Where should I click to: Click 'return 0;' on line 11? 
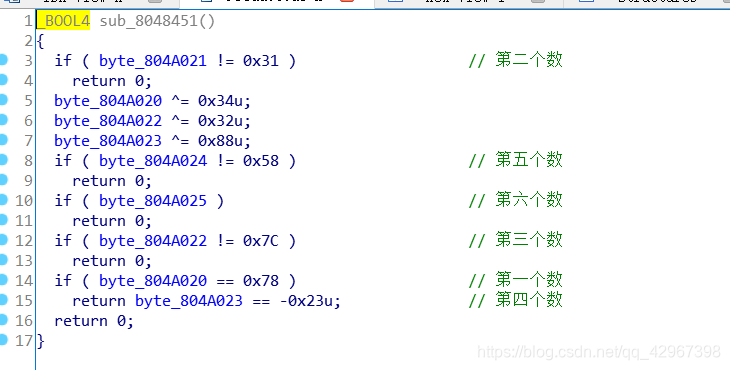click(x=112, y=222)
